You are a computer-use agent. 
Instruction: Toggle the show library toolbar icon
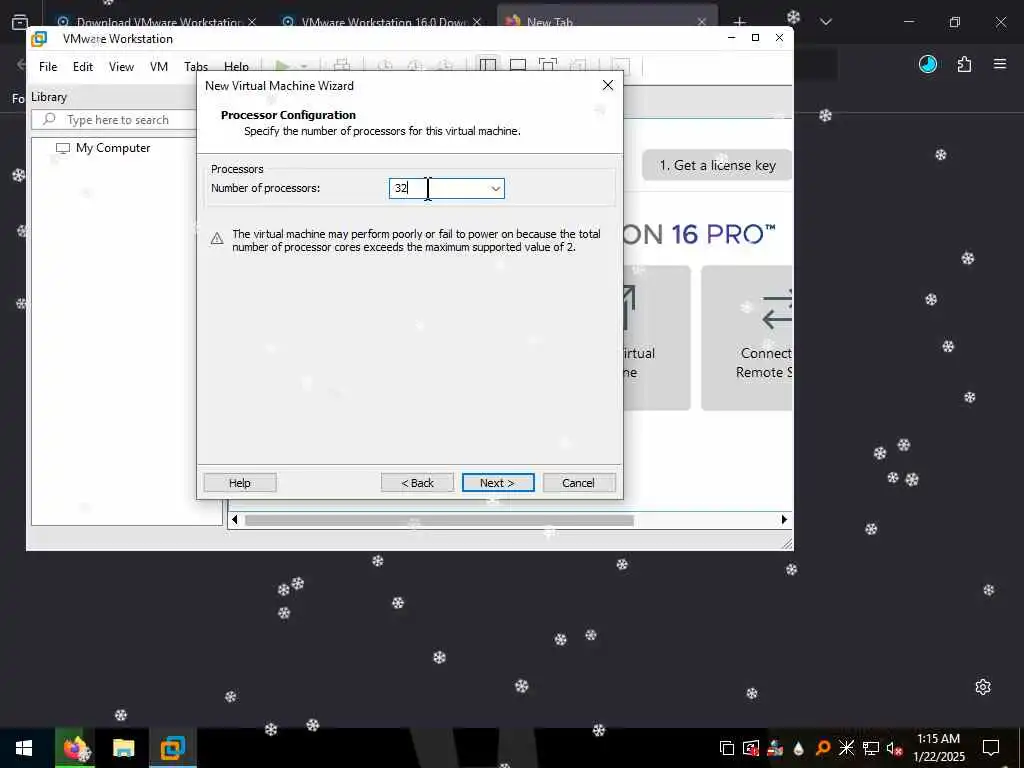point(488,65)
